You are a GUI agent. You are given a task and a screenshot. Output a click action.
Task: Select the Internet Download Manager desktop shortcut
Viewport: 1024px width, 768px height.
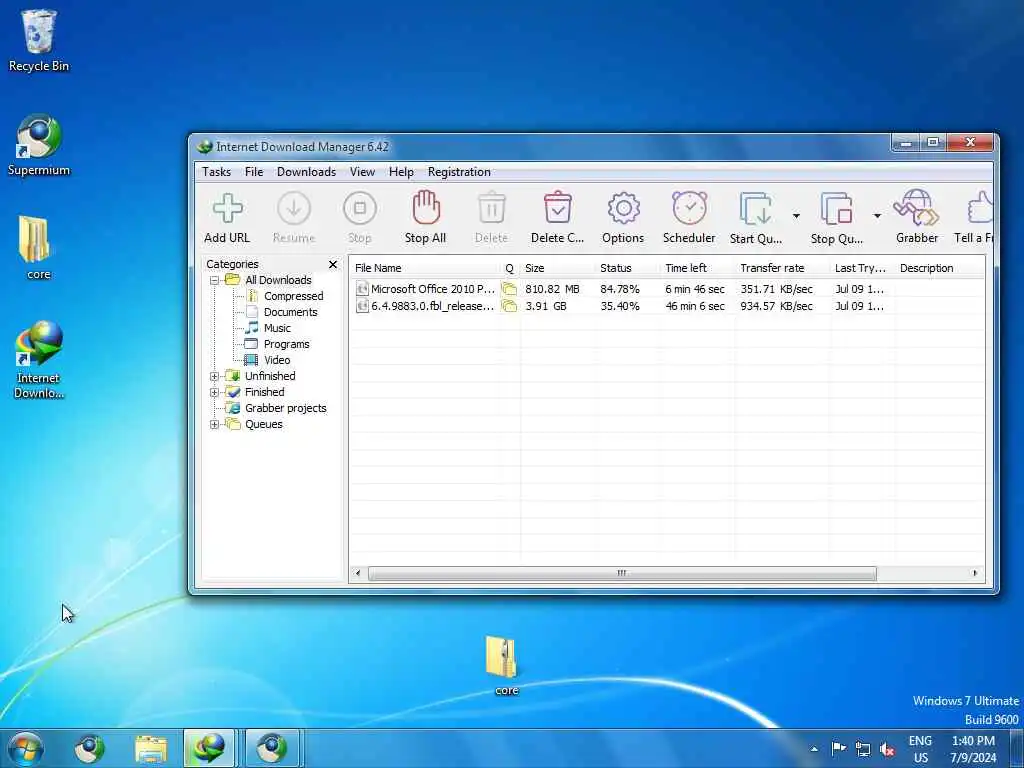39,359
